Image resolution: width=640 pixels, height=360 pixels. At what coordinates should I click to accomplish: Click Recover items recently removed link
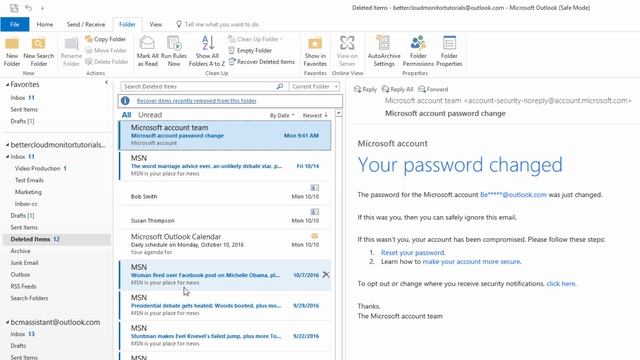pos(197,101)
